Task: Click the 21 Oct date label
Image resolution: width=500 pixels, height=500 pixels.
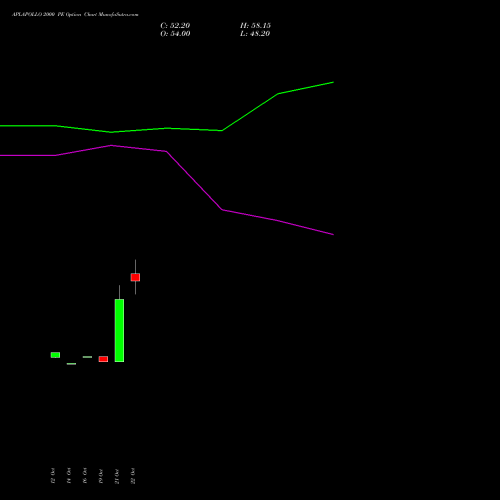Action: (x=117, y=476)
